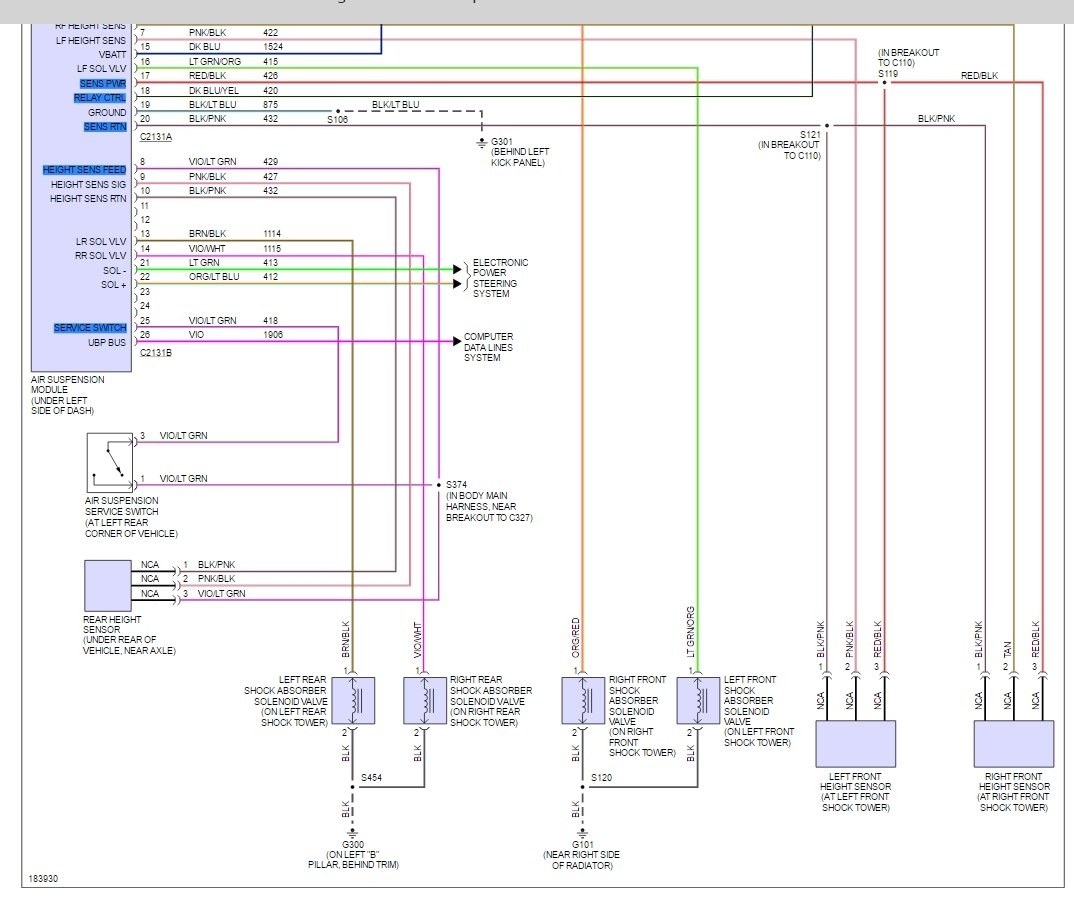
Task: Click the G301 ground symbol
Action: 482,143
